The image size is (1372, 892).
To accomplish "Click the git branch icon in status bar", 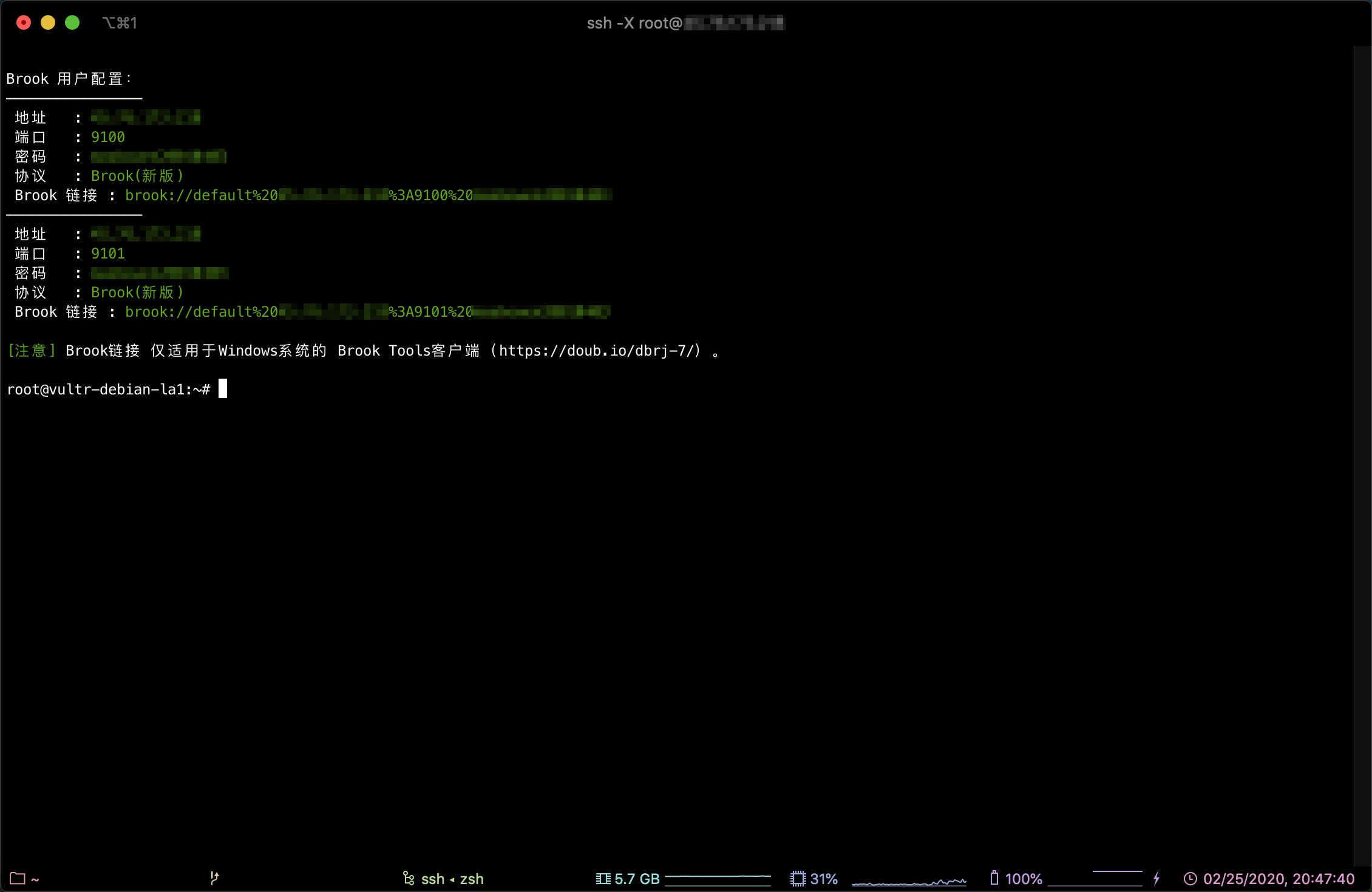I will (214, 878).
